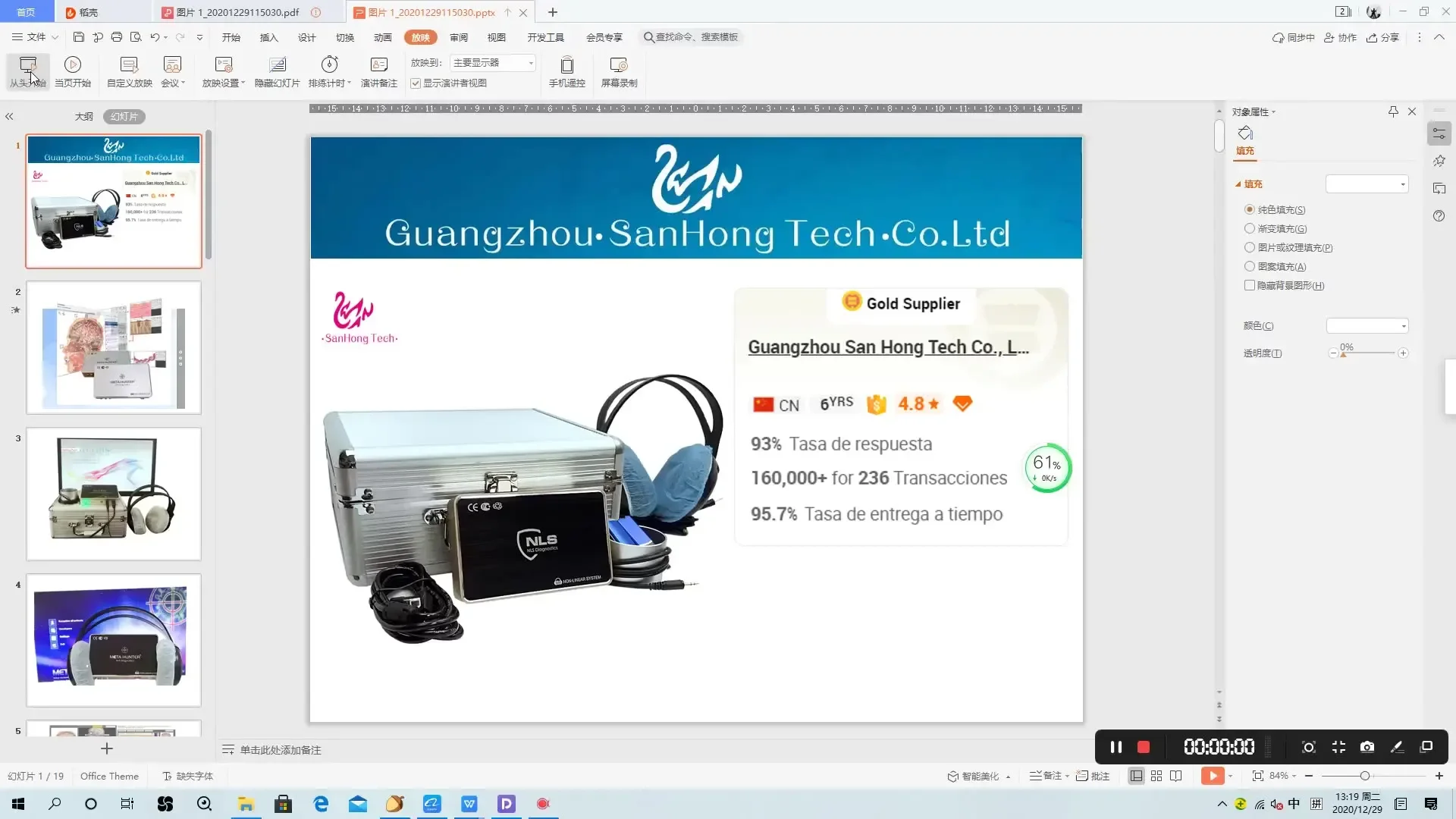Take screenshot with camera icon in recorder
The height and width of the screenshot is (819, 1456).
[x=1367, y=747]
